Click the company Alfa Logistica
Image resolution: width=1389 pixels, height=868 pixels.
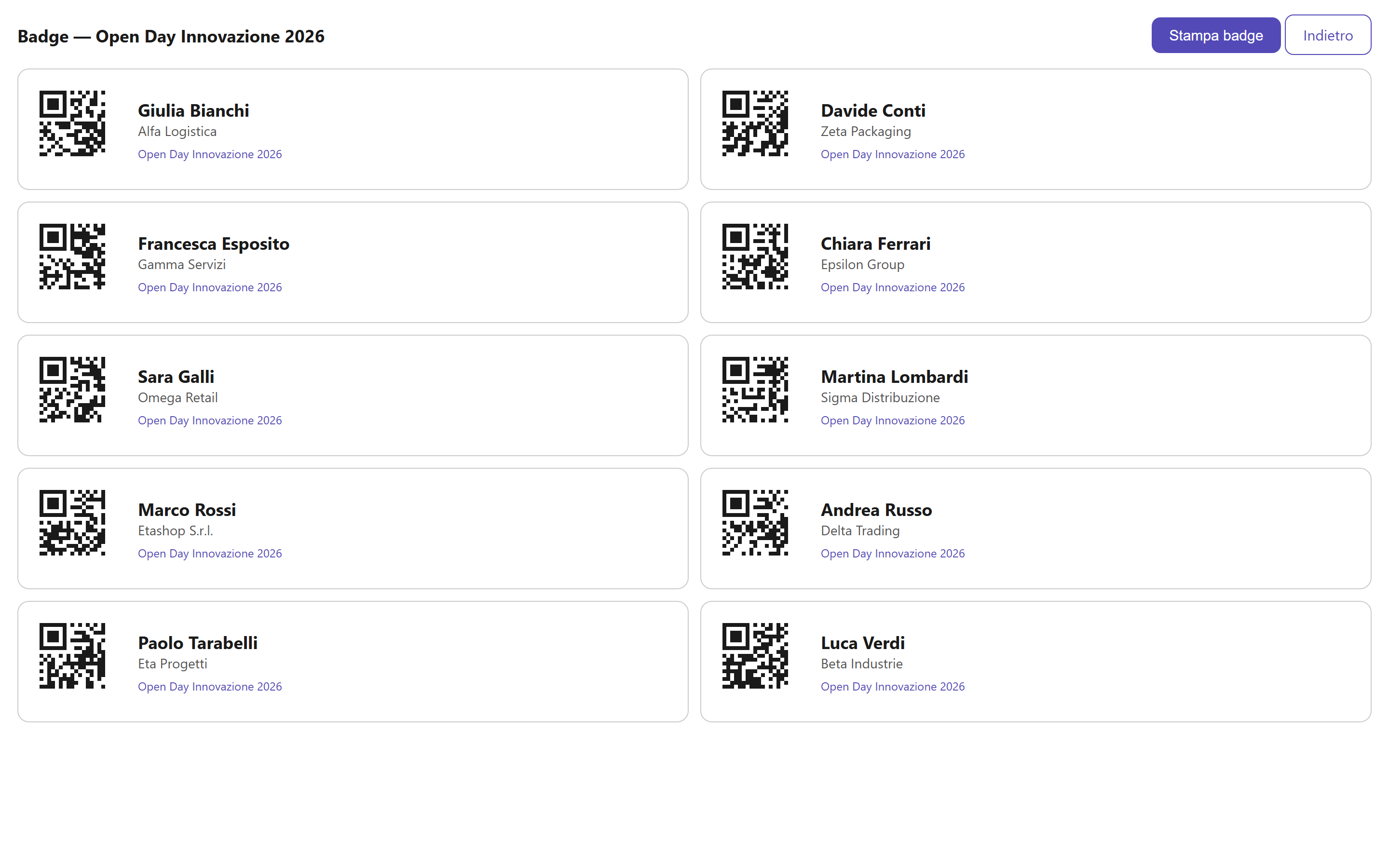[x=177, y=132]
